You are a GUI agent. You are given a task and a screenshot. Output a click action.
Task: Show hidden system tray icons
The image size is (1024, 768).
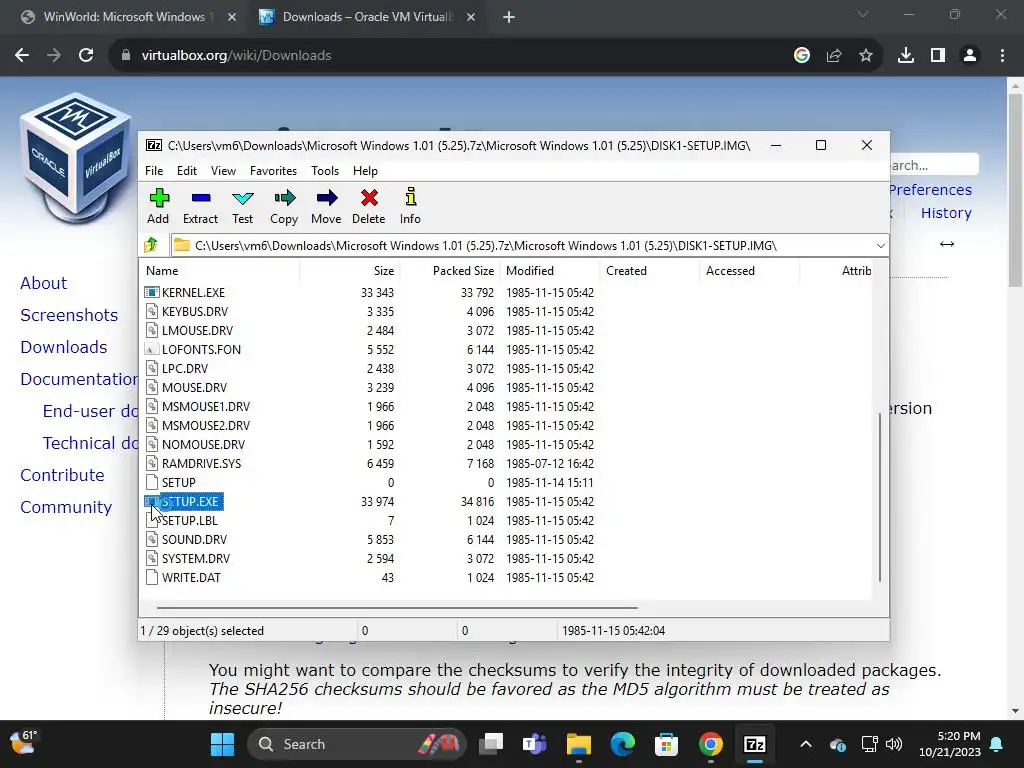pos(806,744)
